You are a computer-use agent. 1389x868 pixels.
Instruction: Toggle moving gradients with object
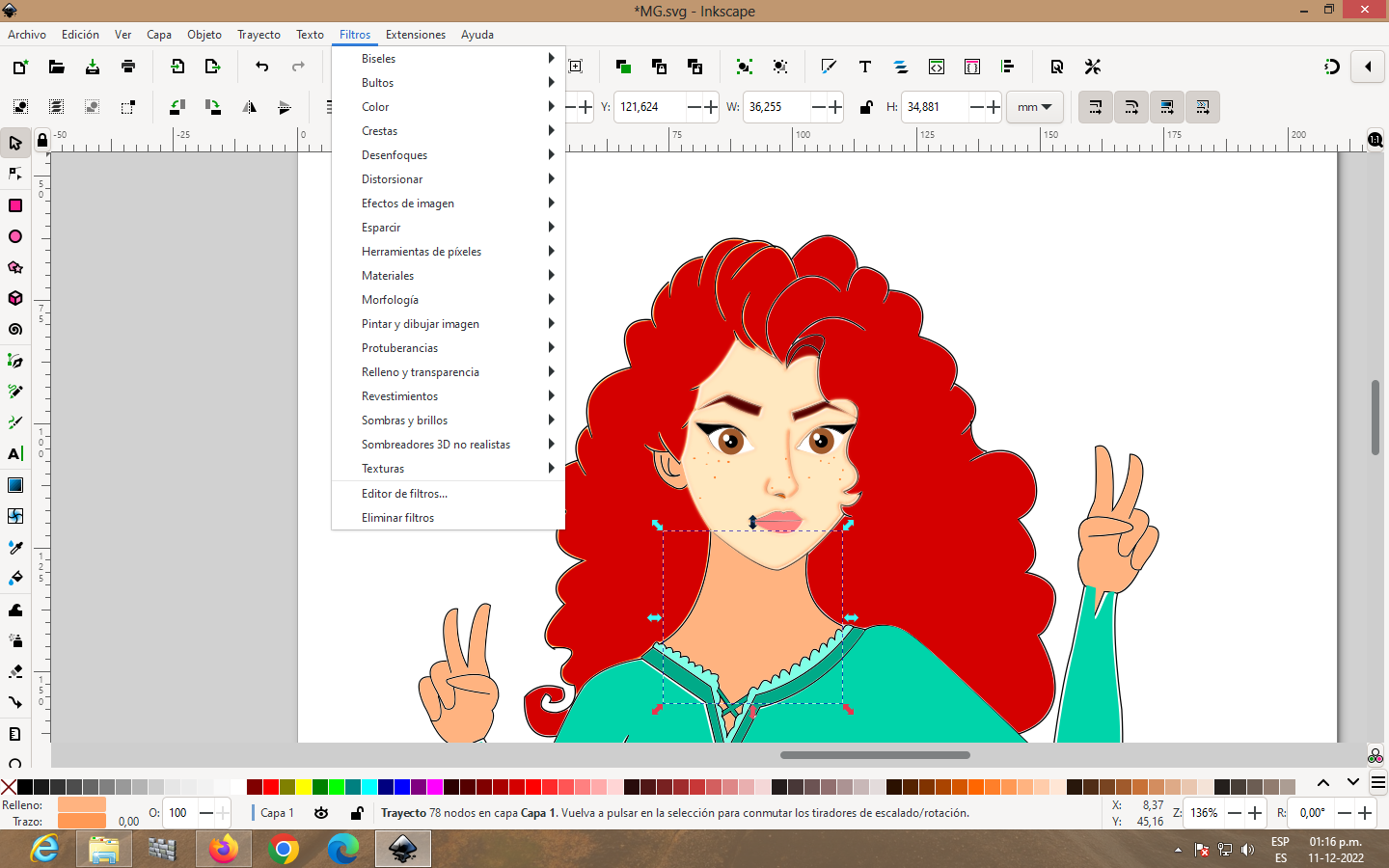pyautogui.click(x=1167, y=107)
